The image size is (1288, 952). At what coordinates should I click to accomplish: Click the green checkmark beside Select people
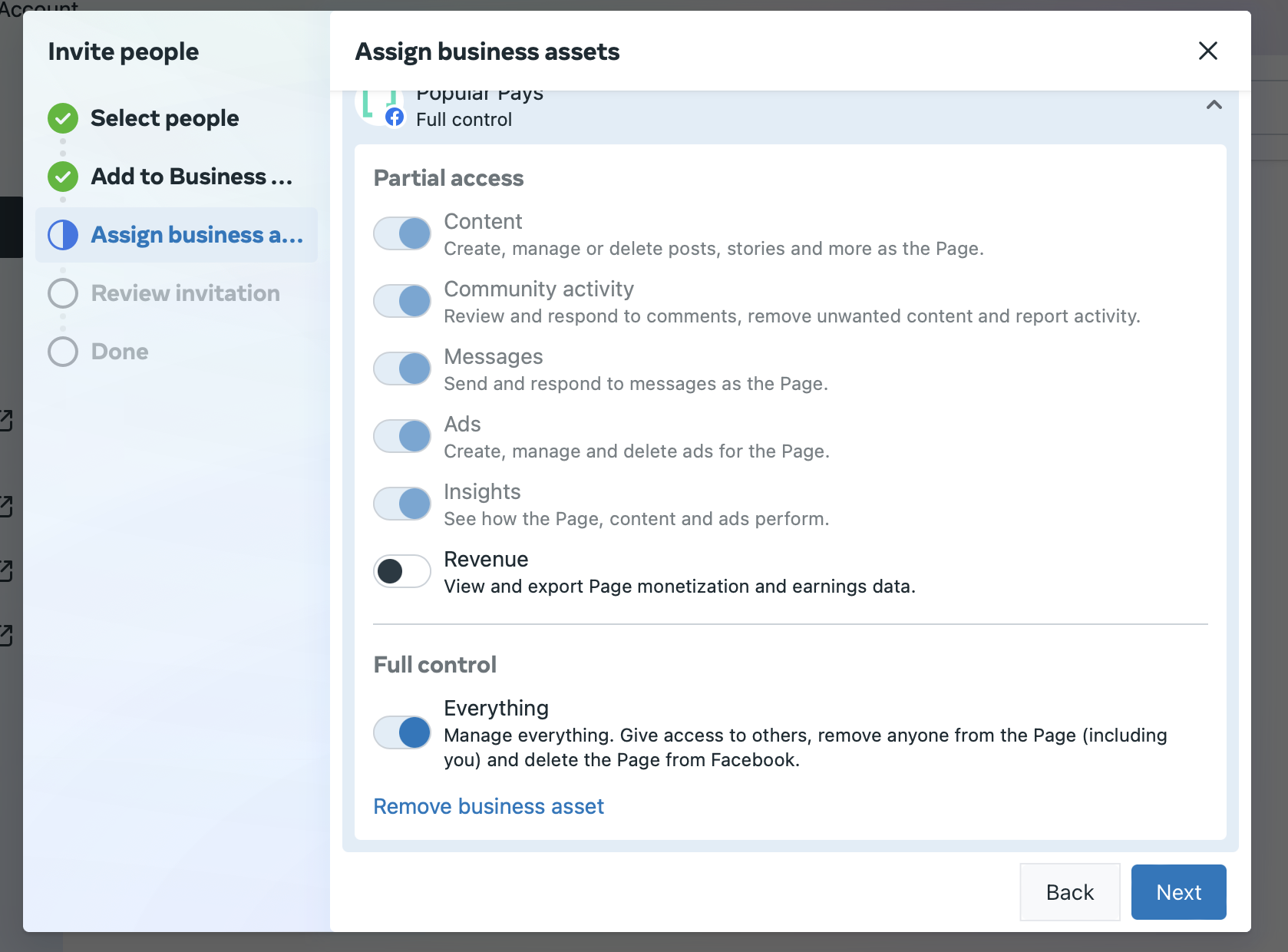63,118
